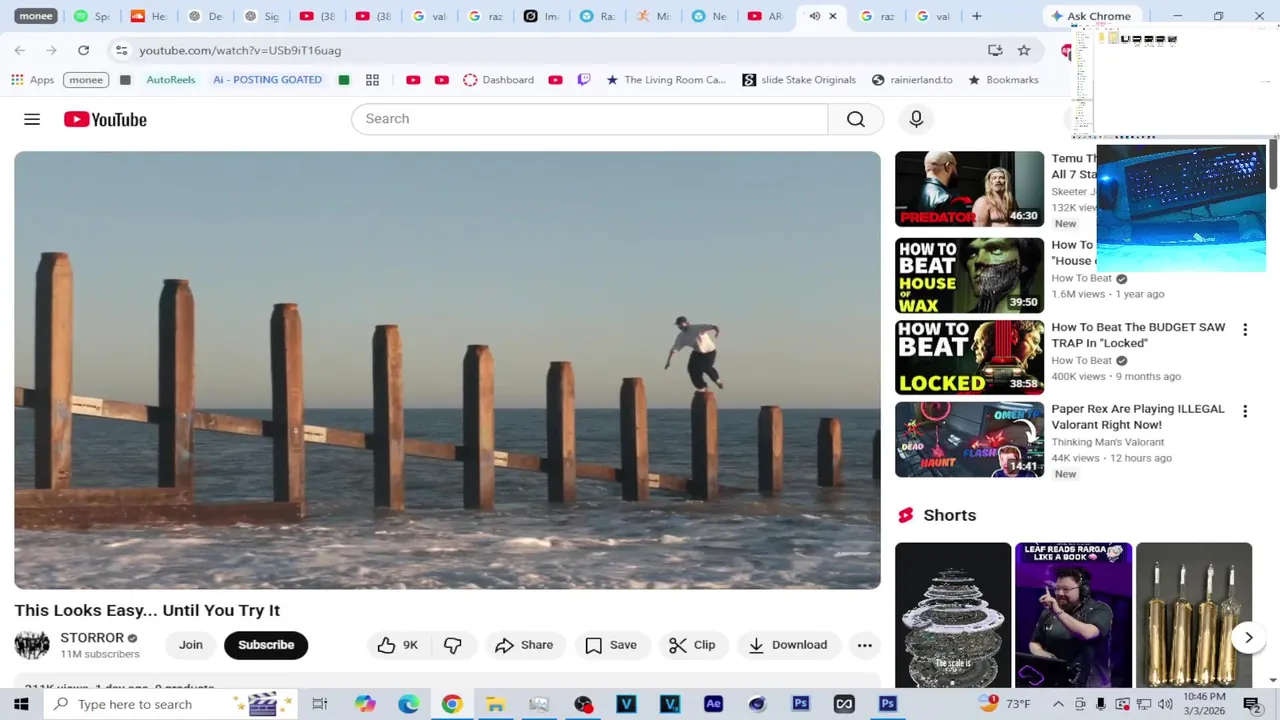Open the more actions ellipsis under video

tap(865, 645)
